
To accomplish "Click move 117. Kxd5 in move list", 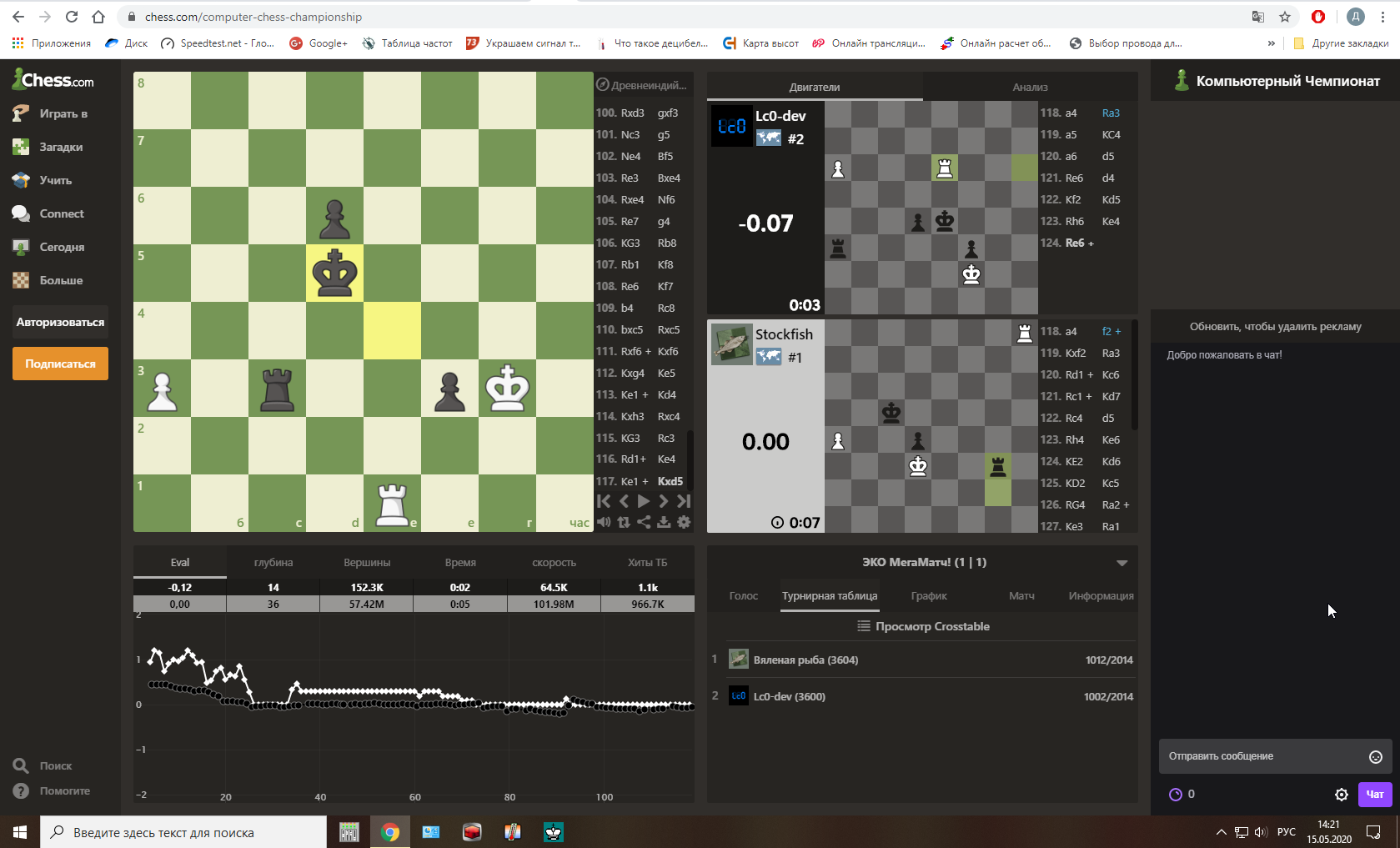I will pyautogui.click(x=670, y=481).
